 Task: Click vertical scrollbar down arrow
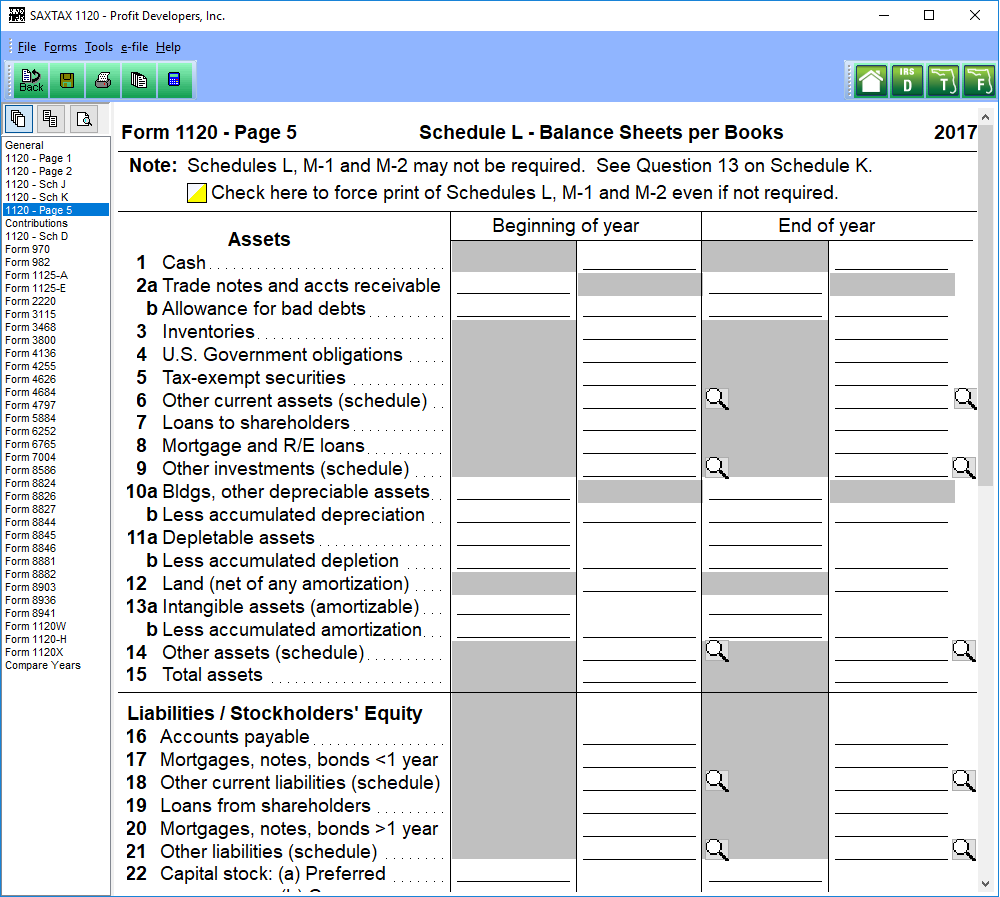(x=985, y=884)
